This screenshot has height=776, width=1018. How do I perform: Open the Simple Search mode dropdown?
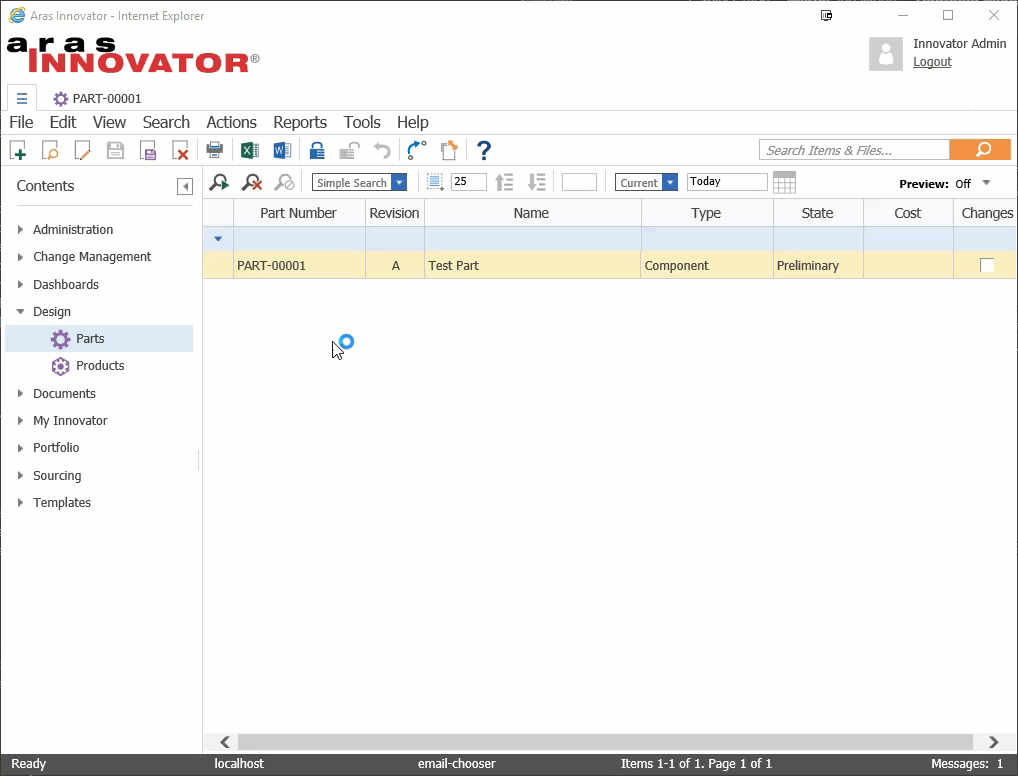click(x=400, y=182)
